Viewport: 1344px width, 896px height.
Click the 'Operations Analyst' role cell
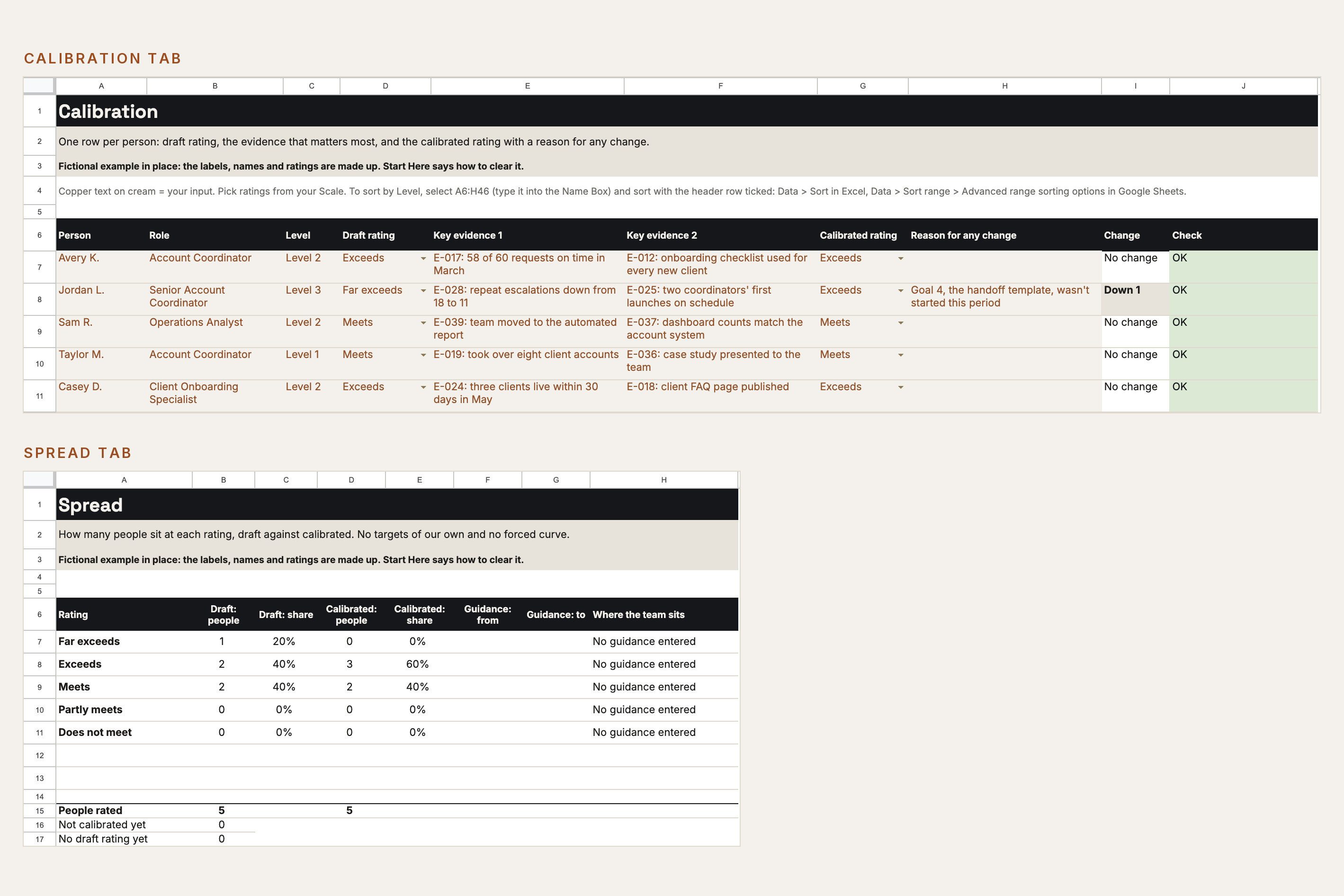(x=215, y=332)
